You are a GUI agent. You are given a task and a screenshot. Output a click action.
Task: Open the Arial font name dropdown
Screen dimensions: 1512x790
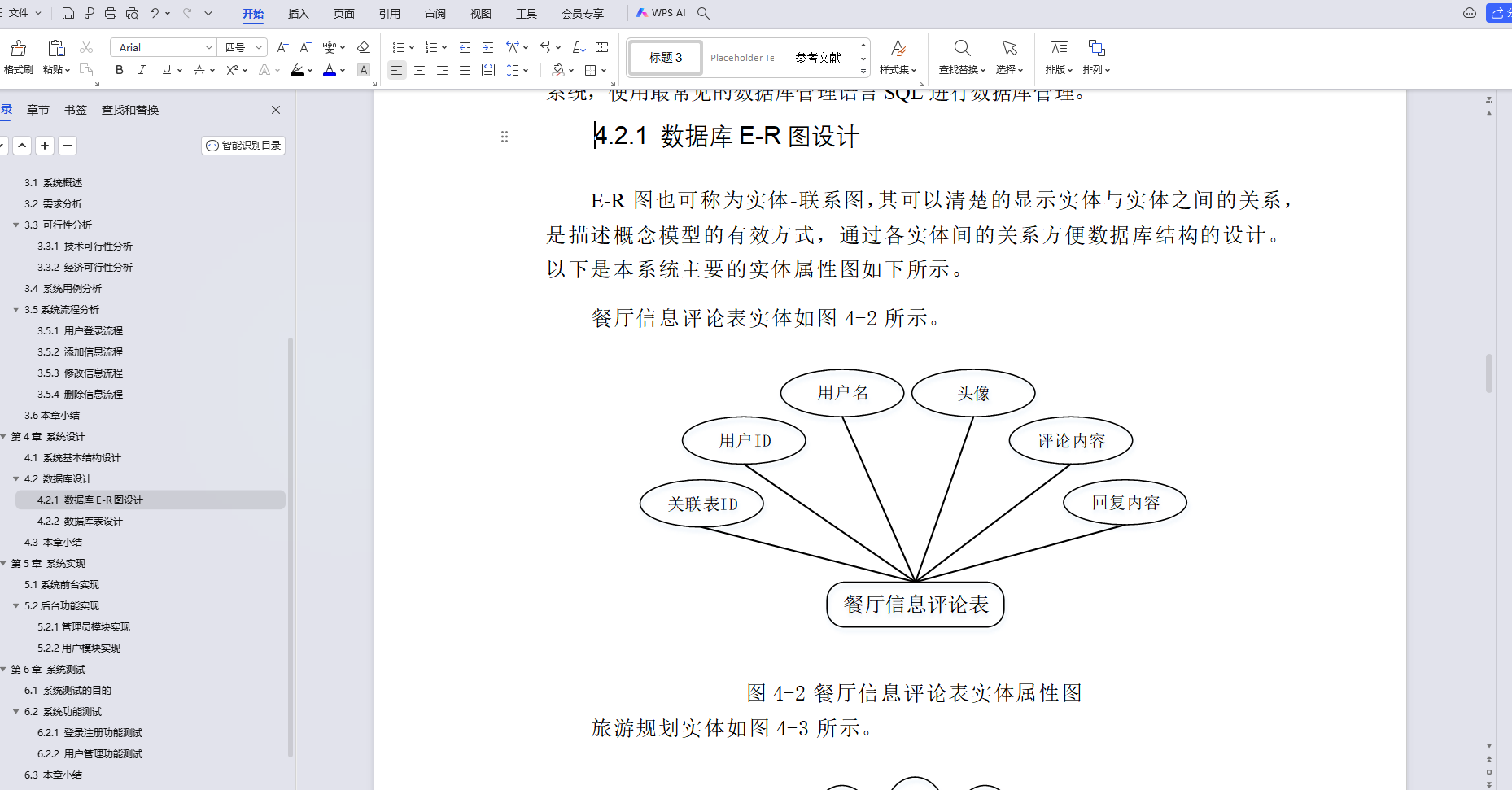209,47
